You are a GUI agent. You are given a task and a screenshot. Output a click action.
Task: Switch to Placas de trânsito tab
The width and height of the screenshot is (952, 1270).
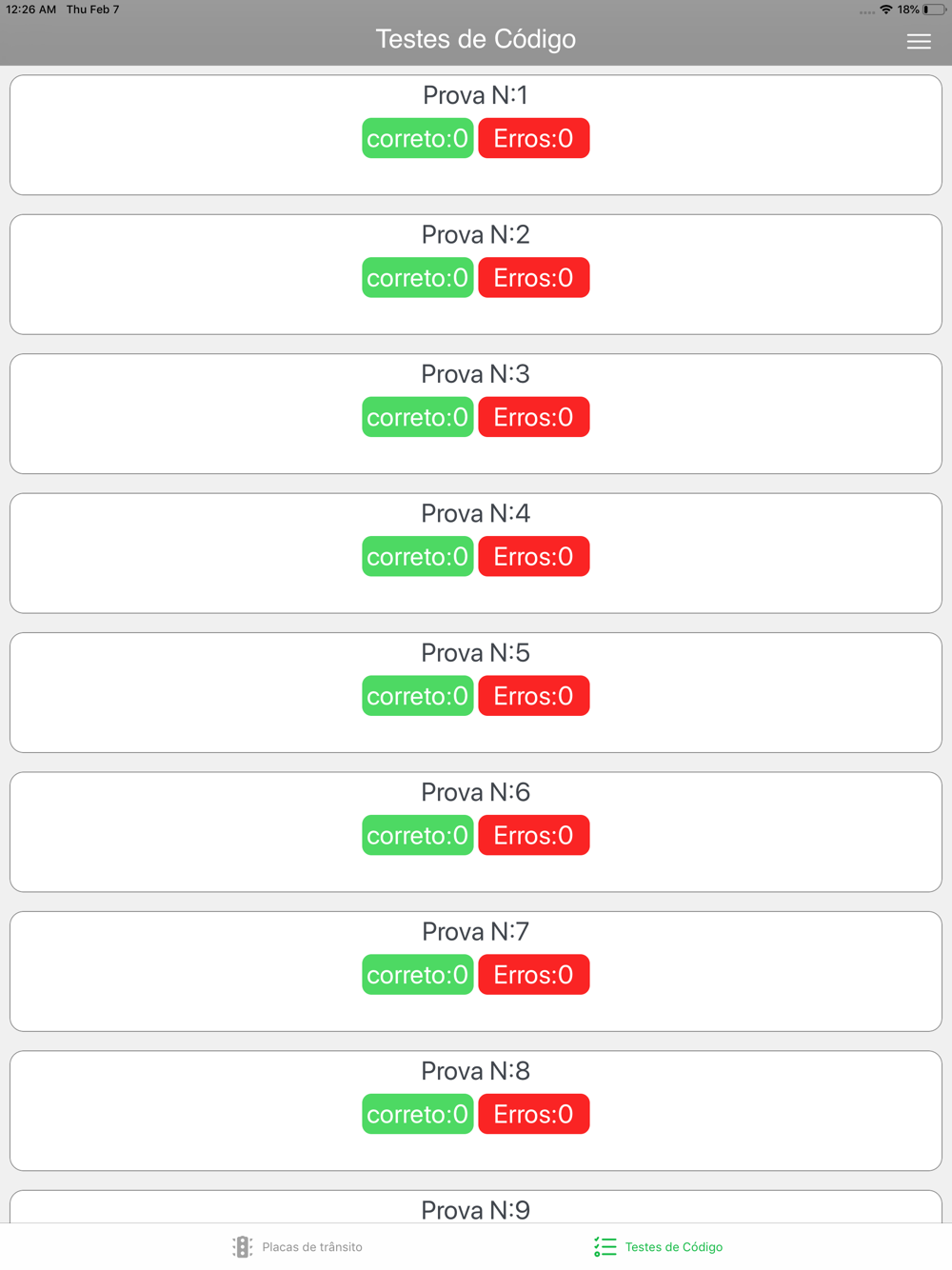click(x=297, y=1246)
